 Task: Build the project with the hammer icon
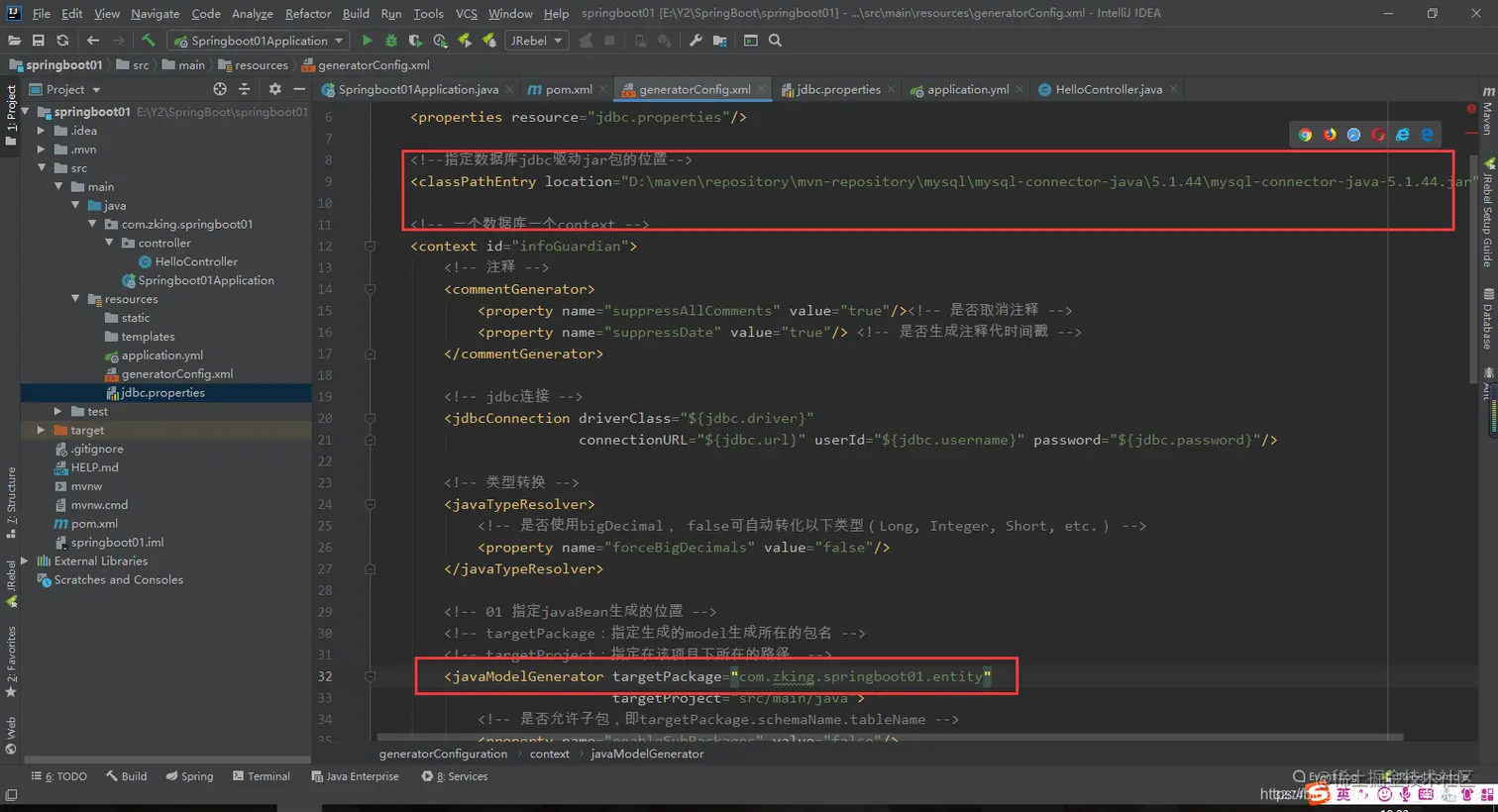pyautogui.click(x=149, y=41)
